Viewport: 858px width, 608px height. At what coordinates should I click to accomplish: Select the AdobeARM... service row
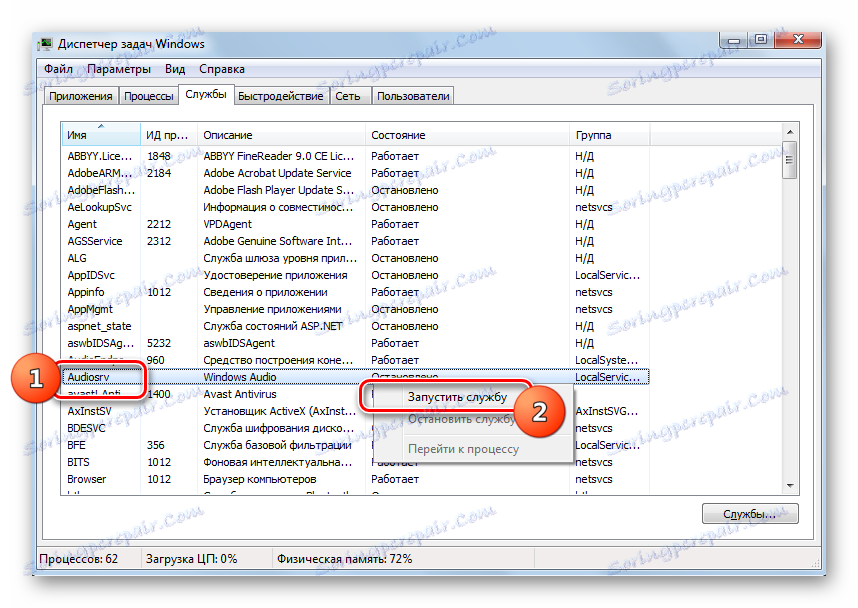tap(355, 173)
